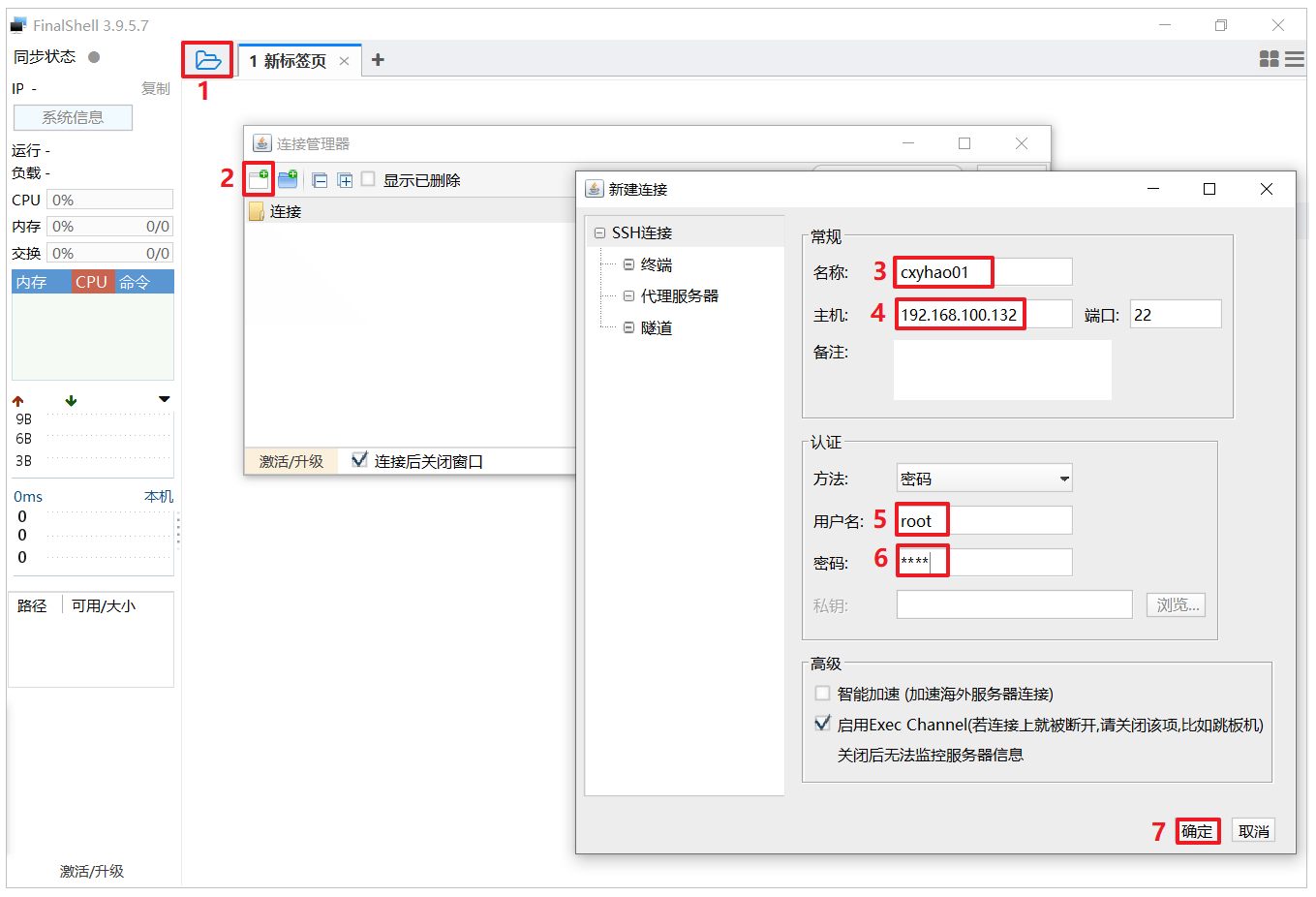1316x897 pixels.
Task: Minimize the 新建连接 dialog
Action: point(1153,189)
